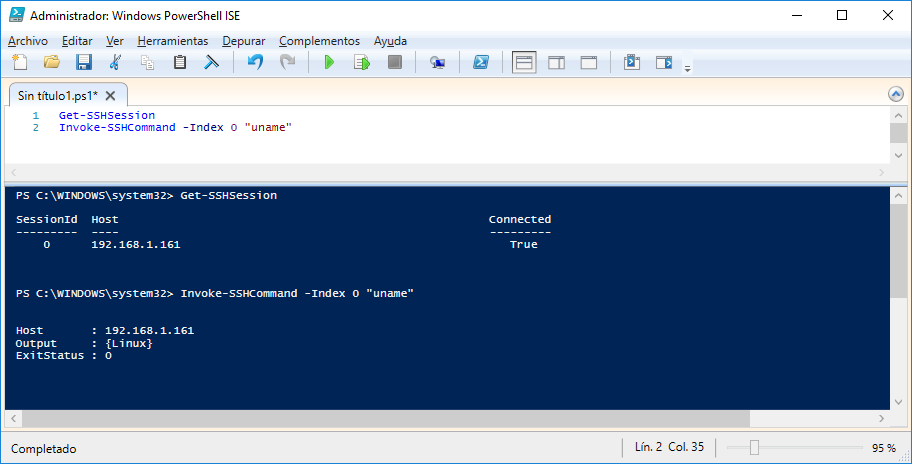Viewport: 912px width, 464px height.
Task: Collapse the script pane with the chevron
Action: click(x=896, y=94)
